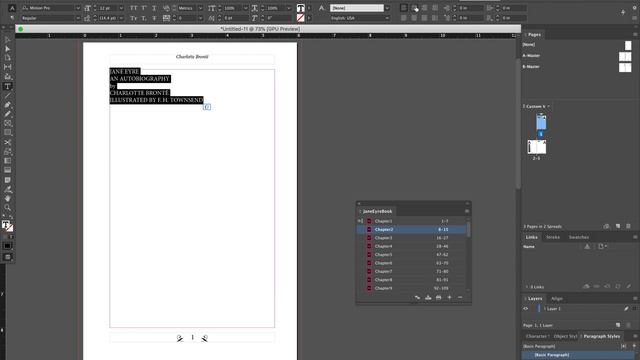Viewport: 640px width, 360px height.
Task: Click the toolbox fill and stroke swatch
Action: 7,226
